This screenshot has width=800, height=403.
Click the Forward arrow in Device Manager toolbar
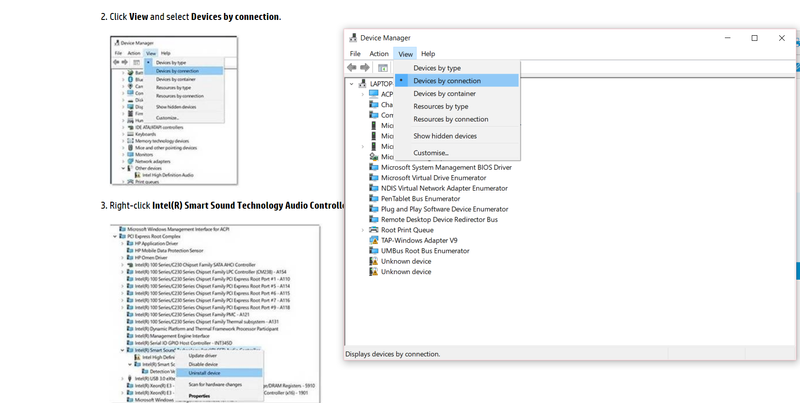(365, 67)
